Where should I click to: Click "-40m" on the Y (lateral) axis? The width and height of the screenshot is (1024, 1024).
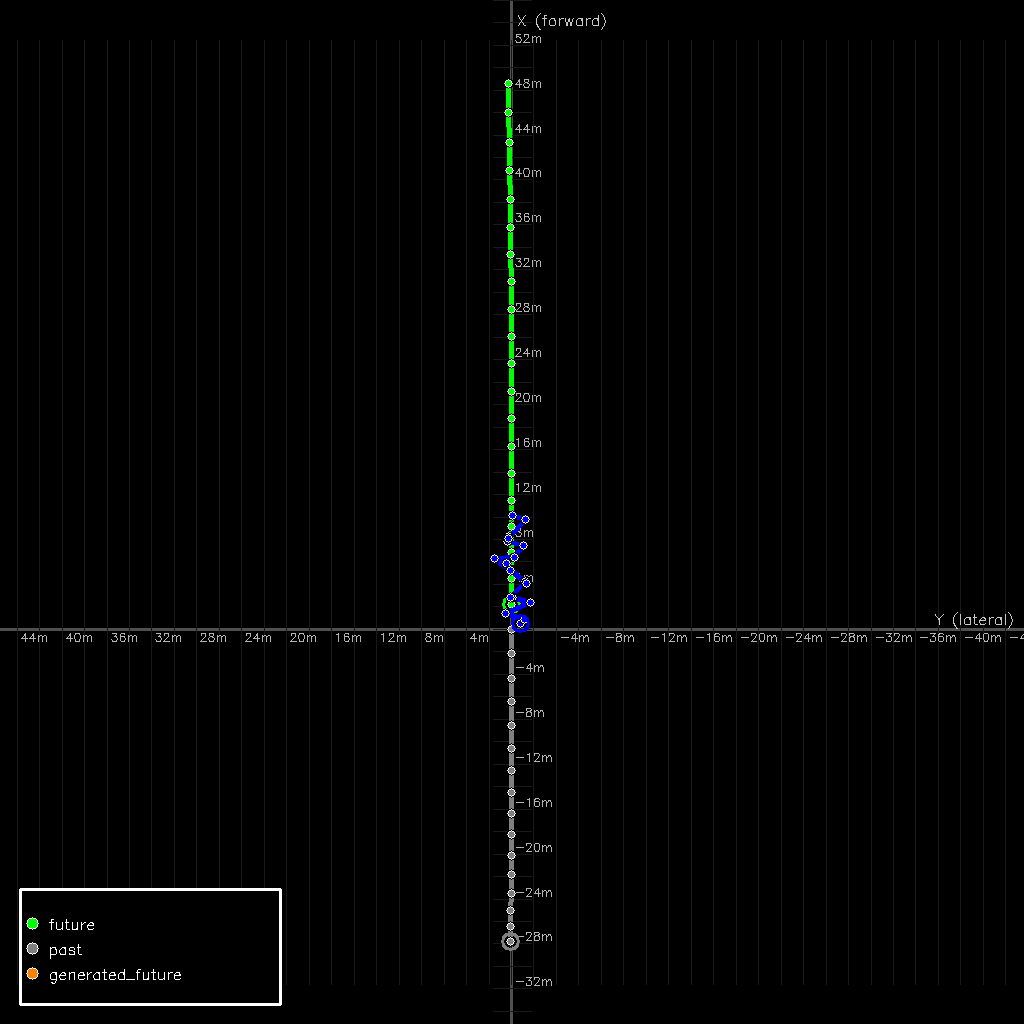click(983, 638)
